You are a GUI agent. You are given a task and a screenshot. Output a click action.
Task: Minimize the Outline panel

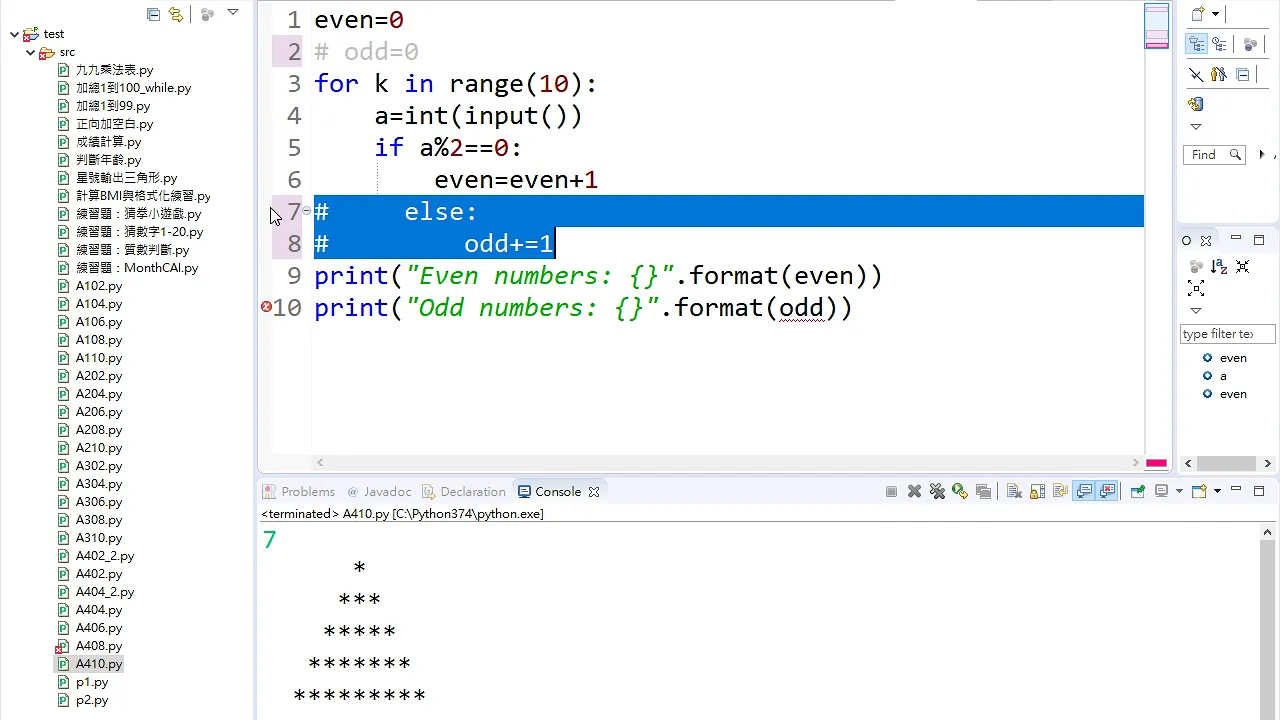coord(1236,238)
